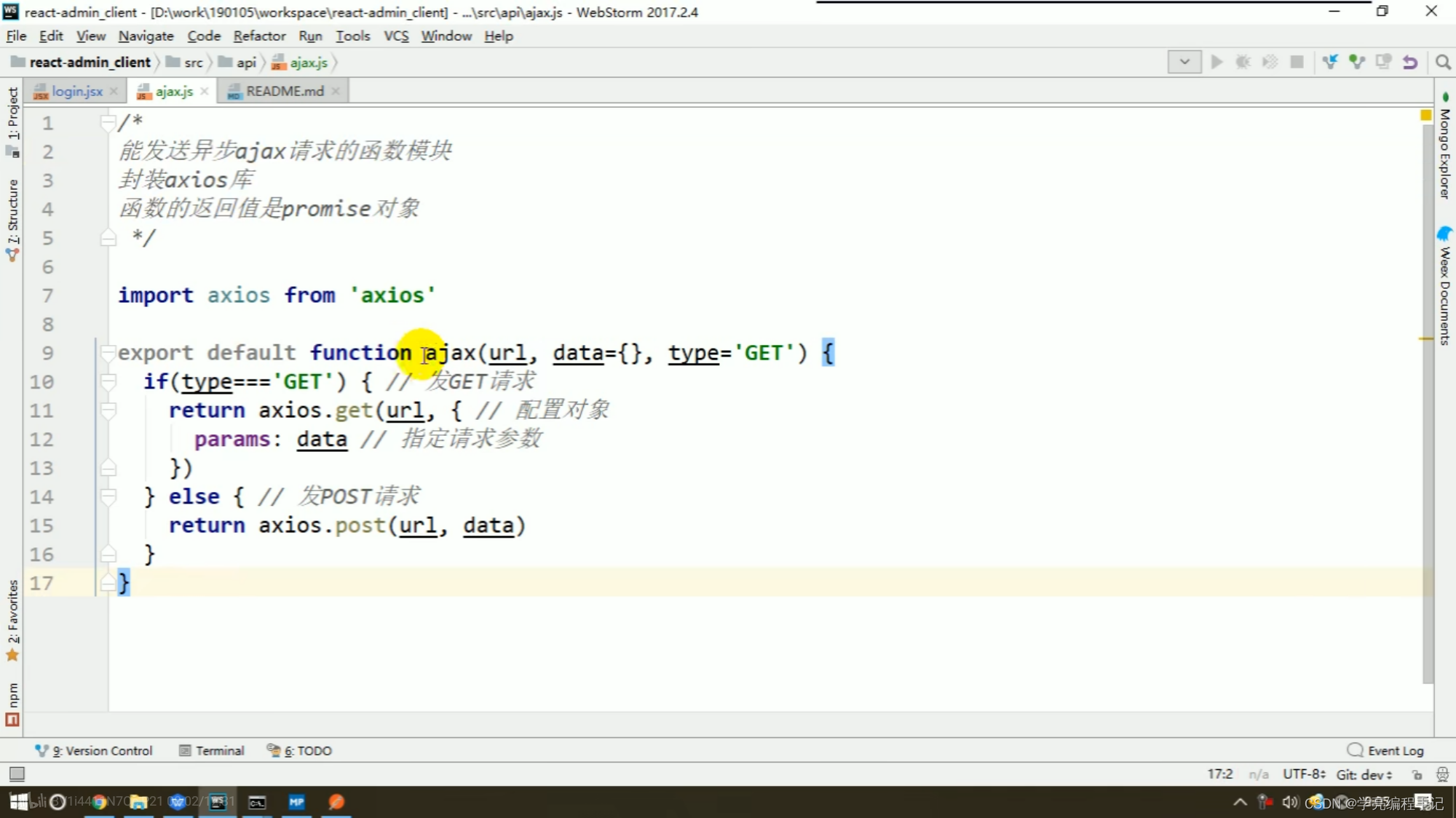1456x818 pixels.
Task: Click the VCS Commit Changes icon
Action: (1356, 62)
